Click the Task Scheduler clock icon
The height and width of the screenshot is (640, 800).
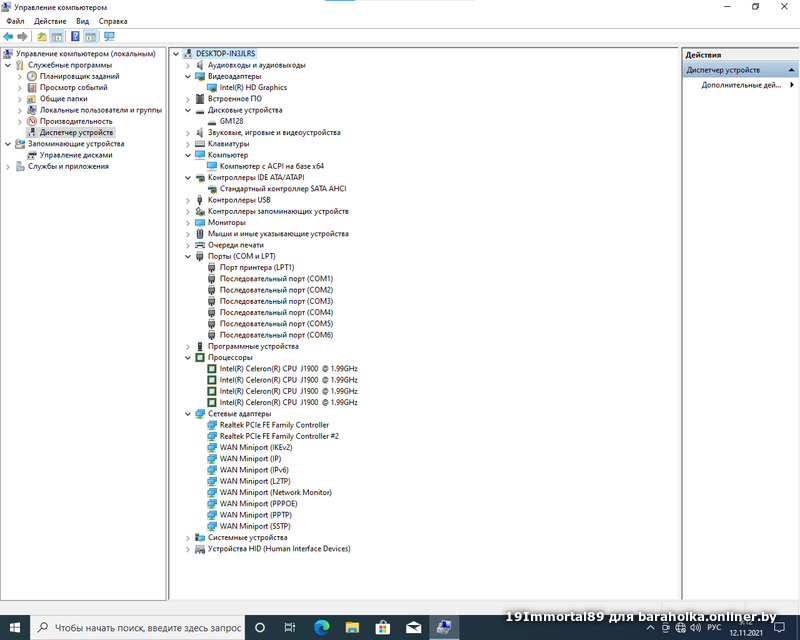pyautogui.click(x=32, y=76)
